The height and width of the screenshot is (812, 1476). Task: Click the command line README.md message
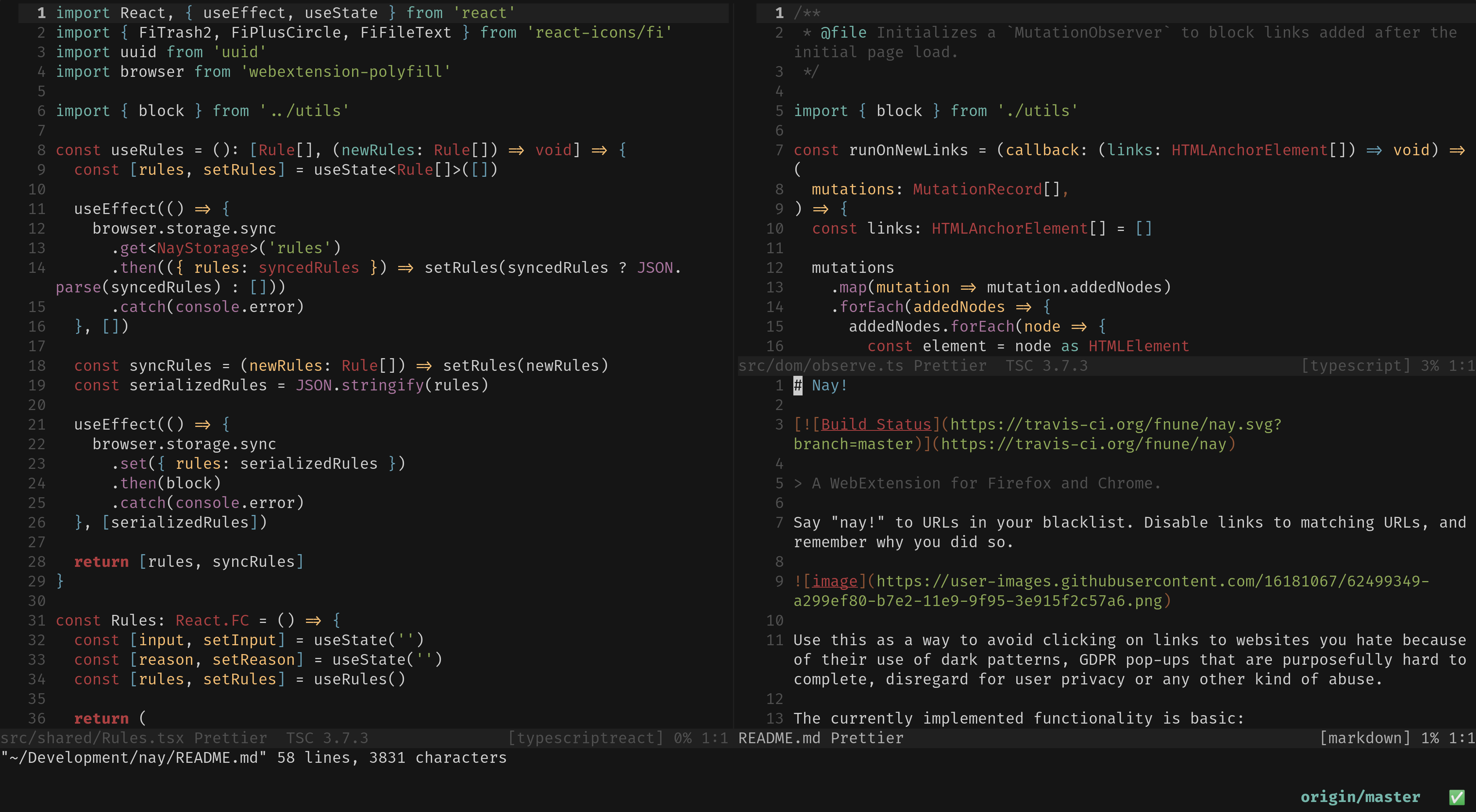[x=254, y=757]
